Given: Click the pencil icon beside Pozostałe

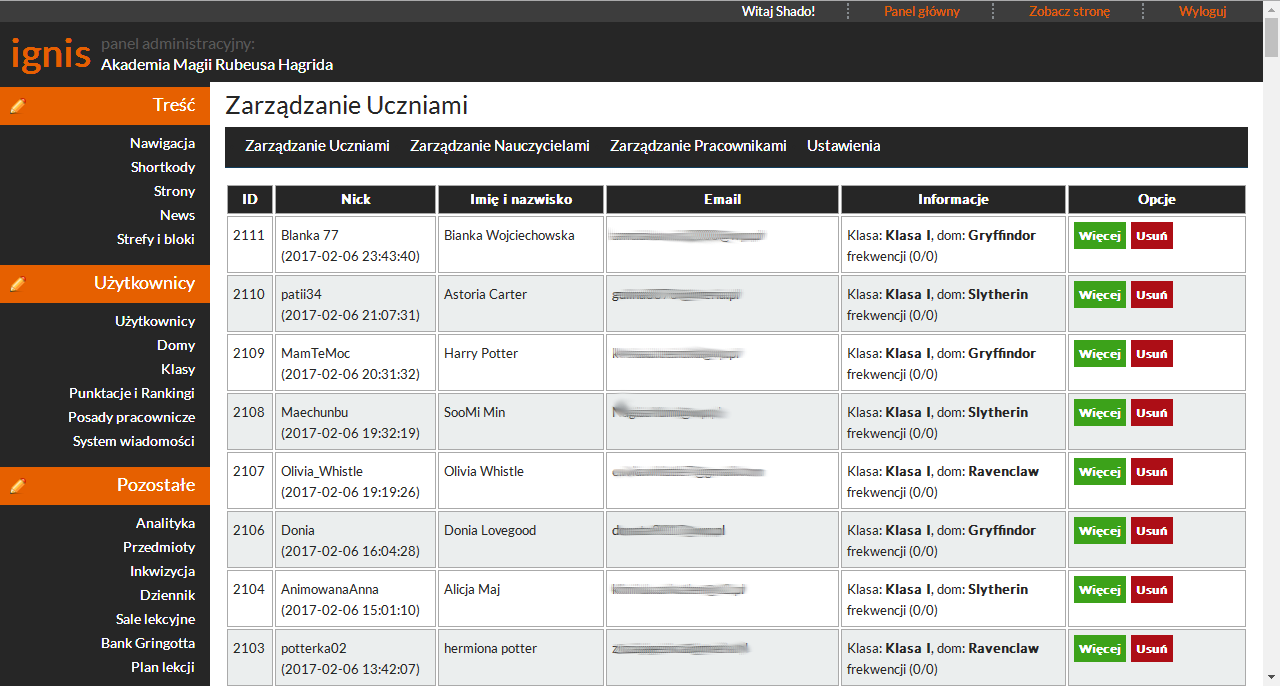Looking at the screenshot, I should coord(16,486).
